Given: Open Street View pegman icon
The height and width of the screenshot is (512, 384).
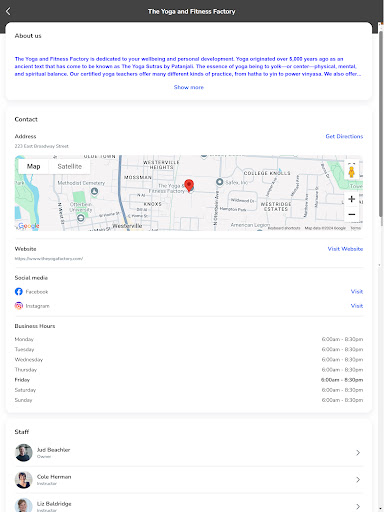Looking at the screenshot, I should pyautogui.click(x=351, y=172).
